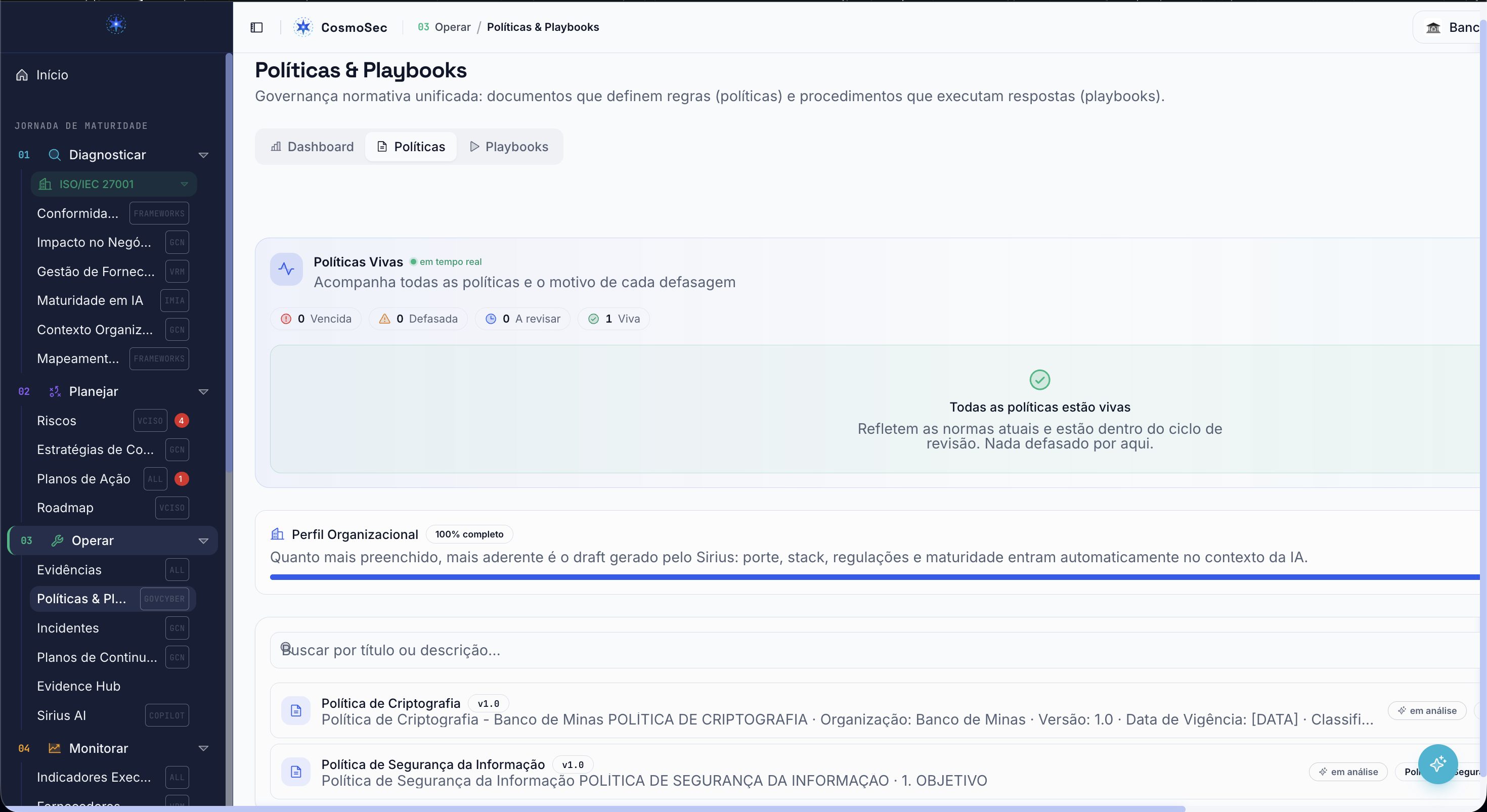
Task: Open Maturidade em IA sidebar item
Action: click(x=113, y=301)
